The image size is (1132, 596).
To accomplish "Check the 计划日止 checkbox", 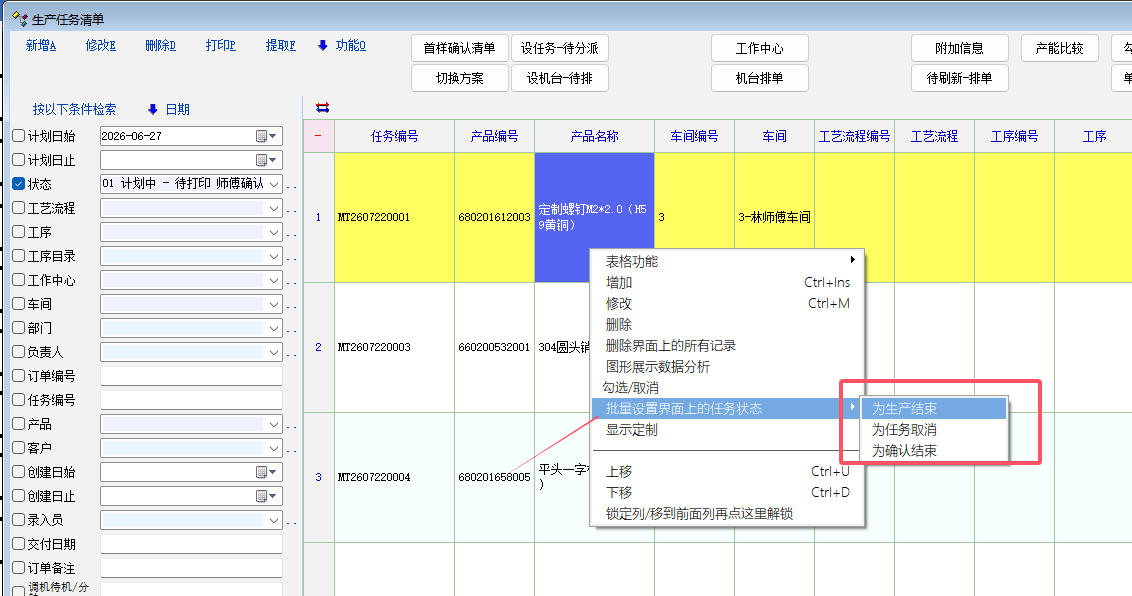I will pos(19,160).
